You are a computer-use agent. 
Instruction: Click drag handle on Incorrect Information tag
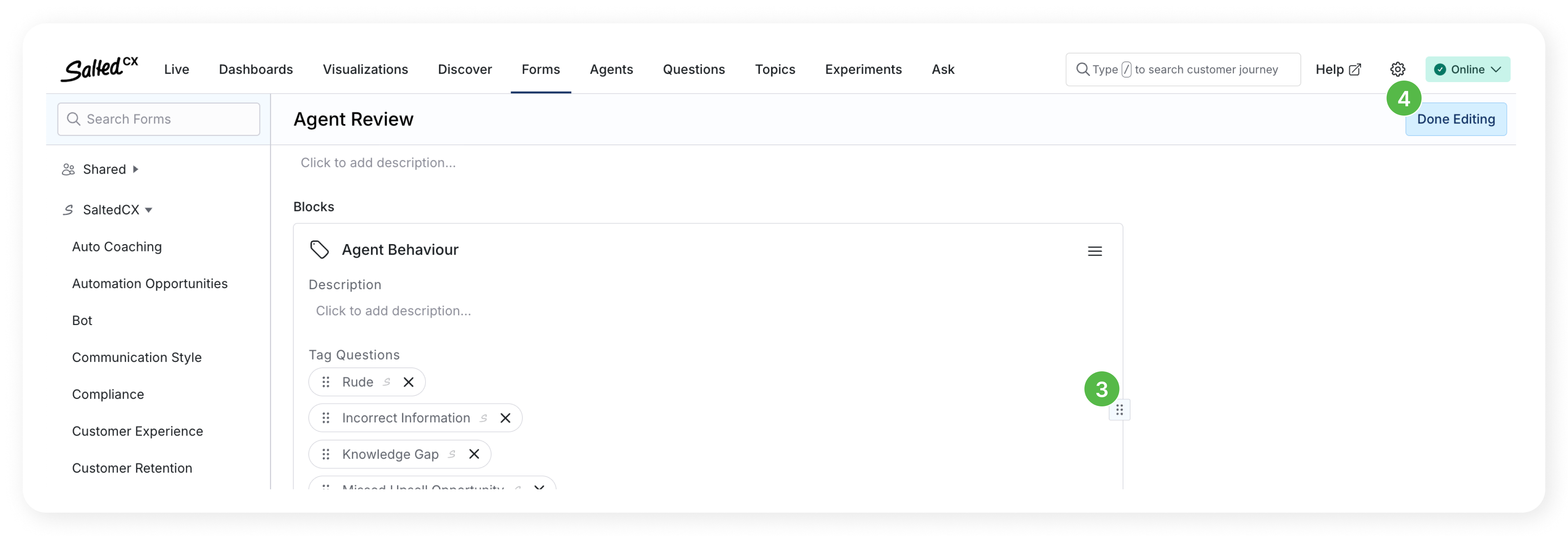(x=326, y=418)
